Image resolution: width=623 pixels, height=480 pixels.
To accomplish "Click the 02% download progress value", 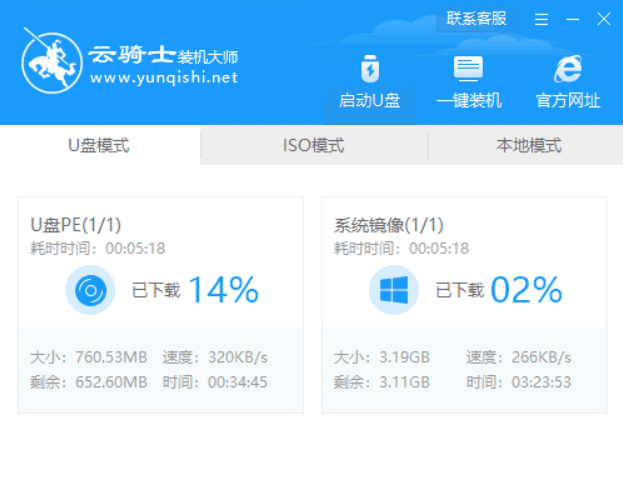I will 526,290.
